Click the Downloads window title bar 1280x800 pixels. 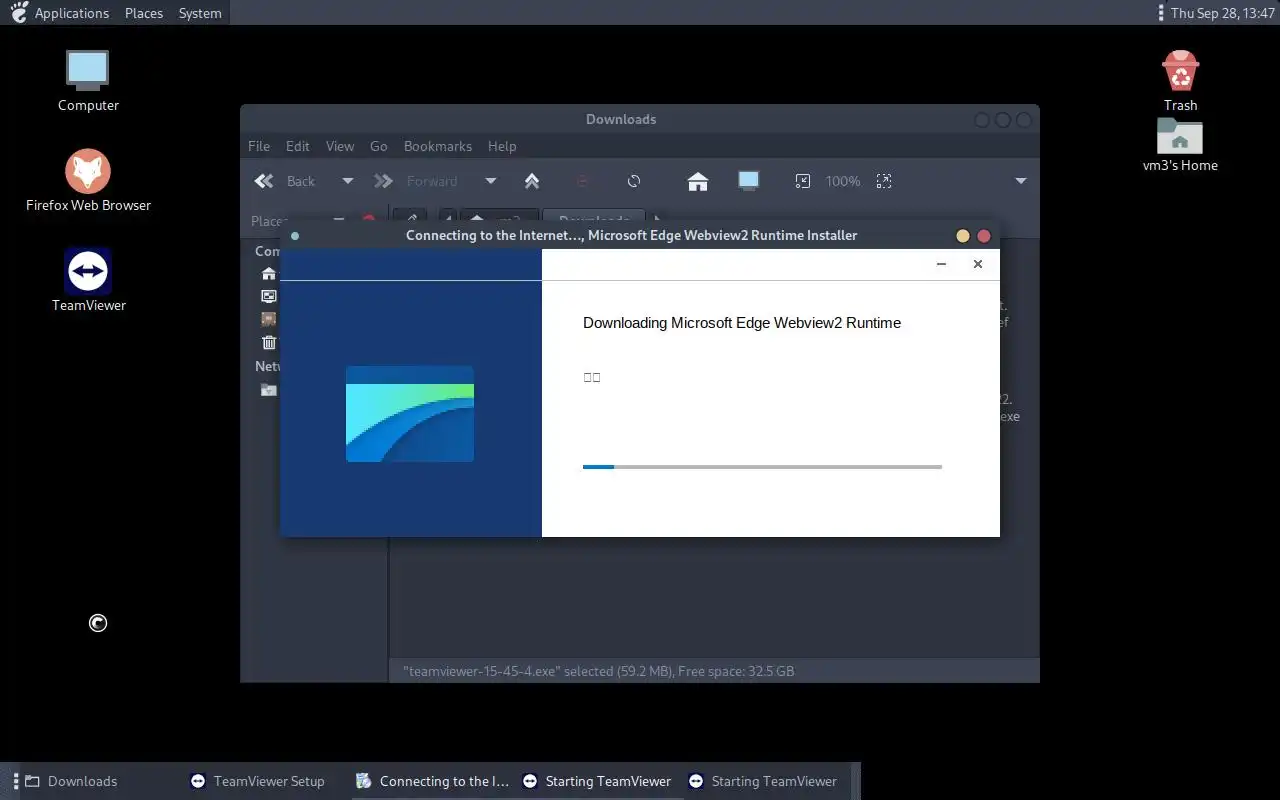point(620,119)
